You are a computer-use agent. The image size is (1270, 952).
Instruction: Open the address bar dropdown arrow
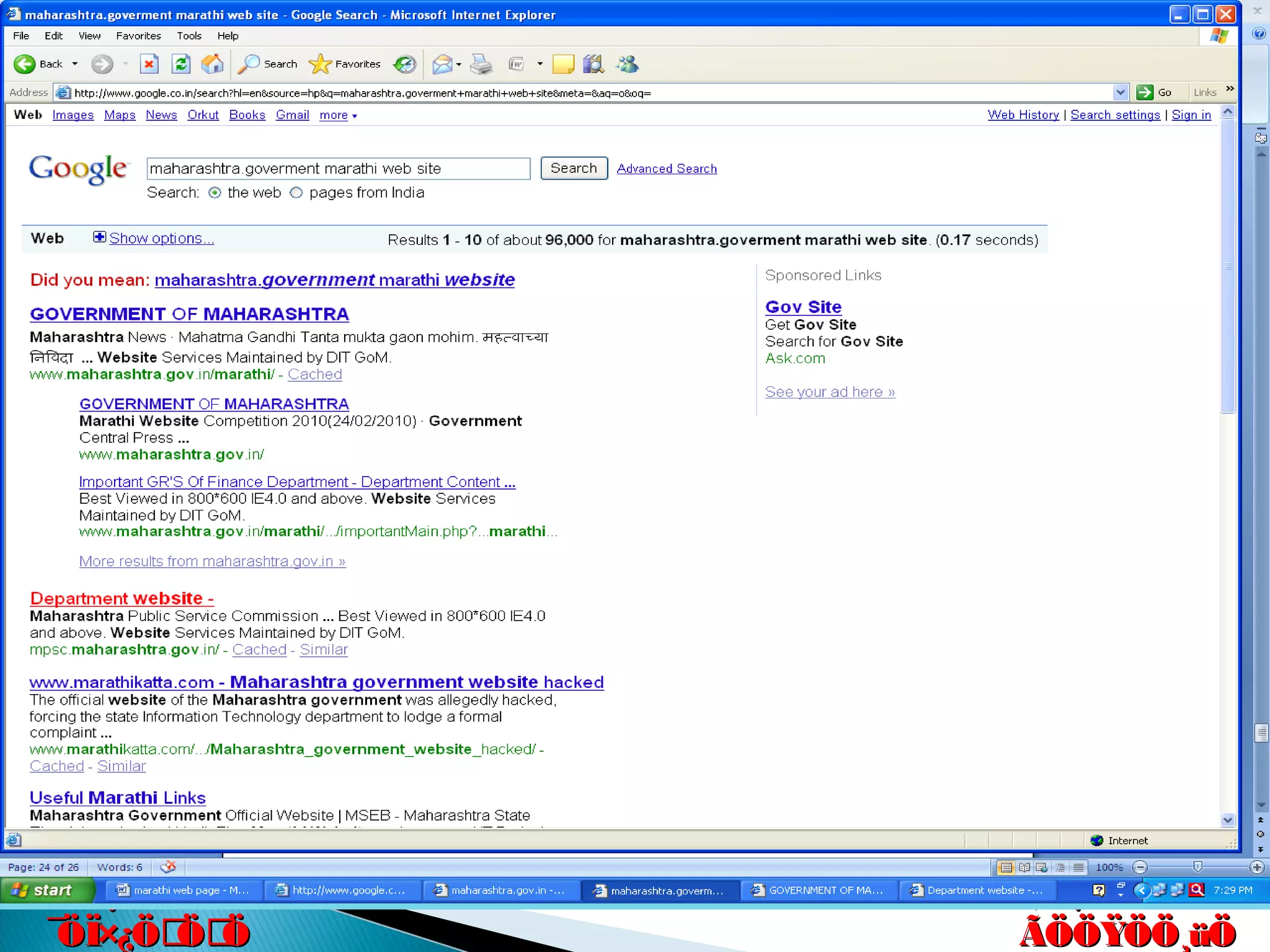1120,93
